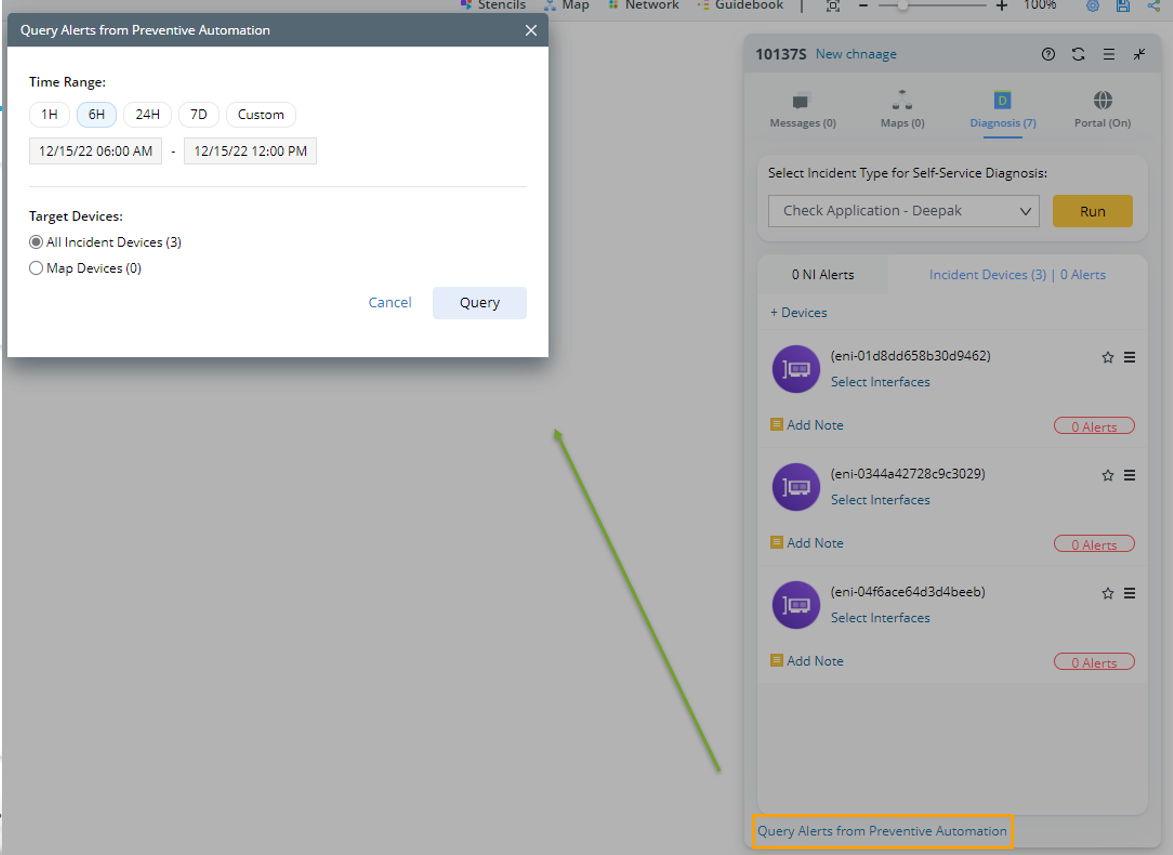Open the incident type dropdown

[x=904, y=211]
